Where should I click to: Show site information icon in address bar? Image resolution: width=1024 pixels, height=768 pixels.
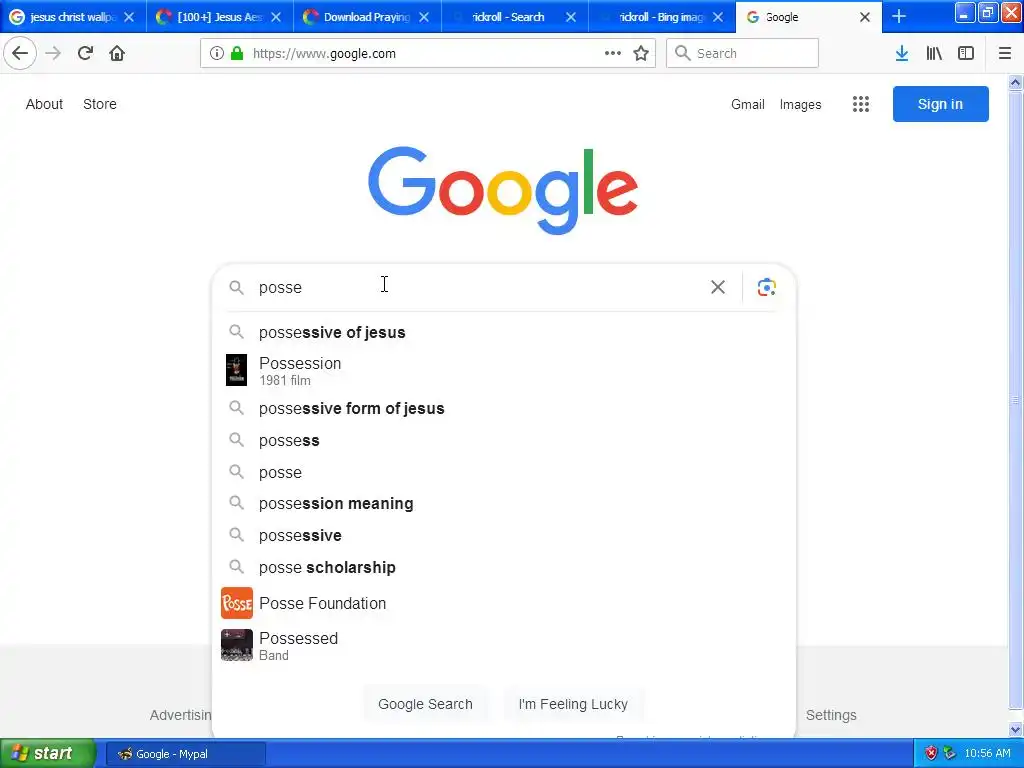pyautogui.click(x=216, y=54)
